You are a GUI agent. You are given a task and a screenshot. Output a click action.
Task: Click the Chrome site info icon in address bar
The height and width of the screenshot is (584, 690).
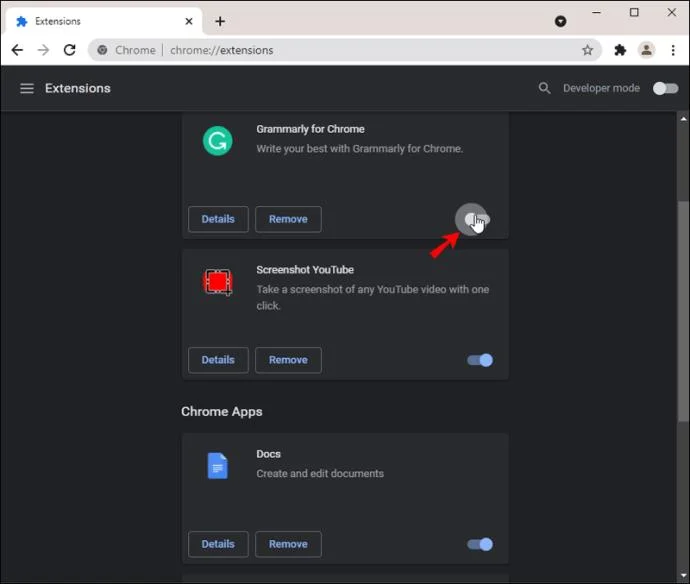point(102,50)
